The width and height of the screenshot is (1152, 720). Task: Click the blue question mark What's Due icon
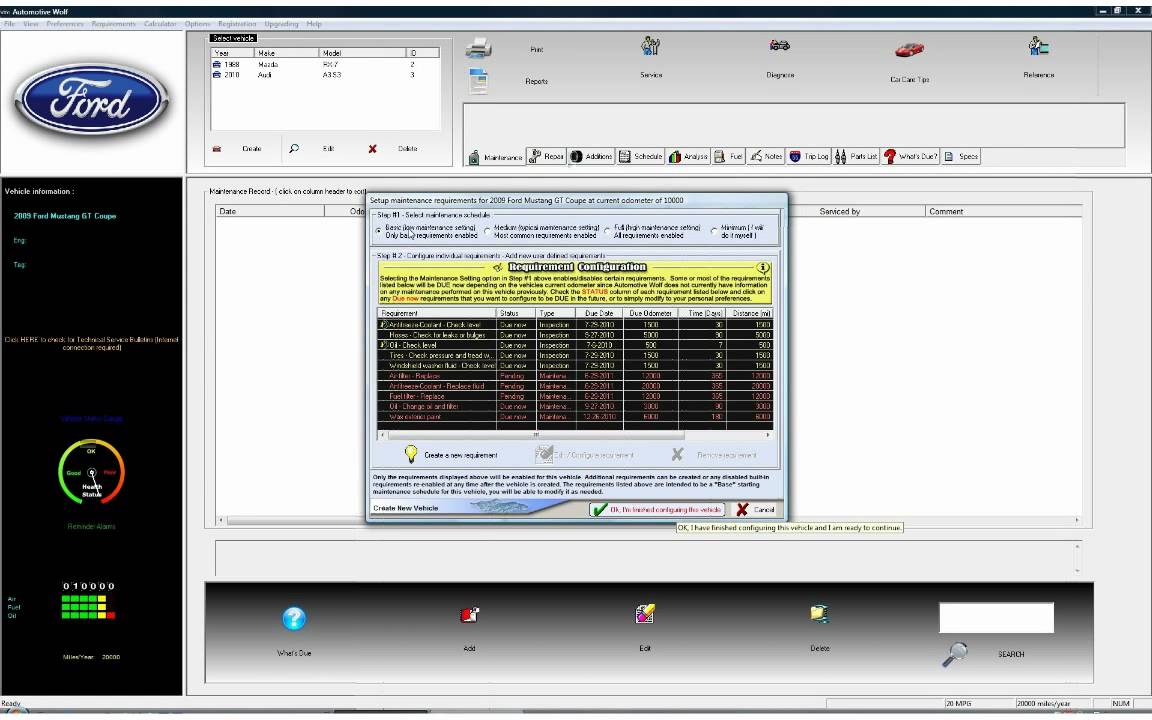pos(294,619)
